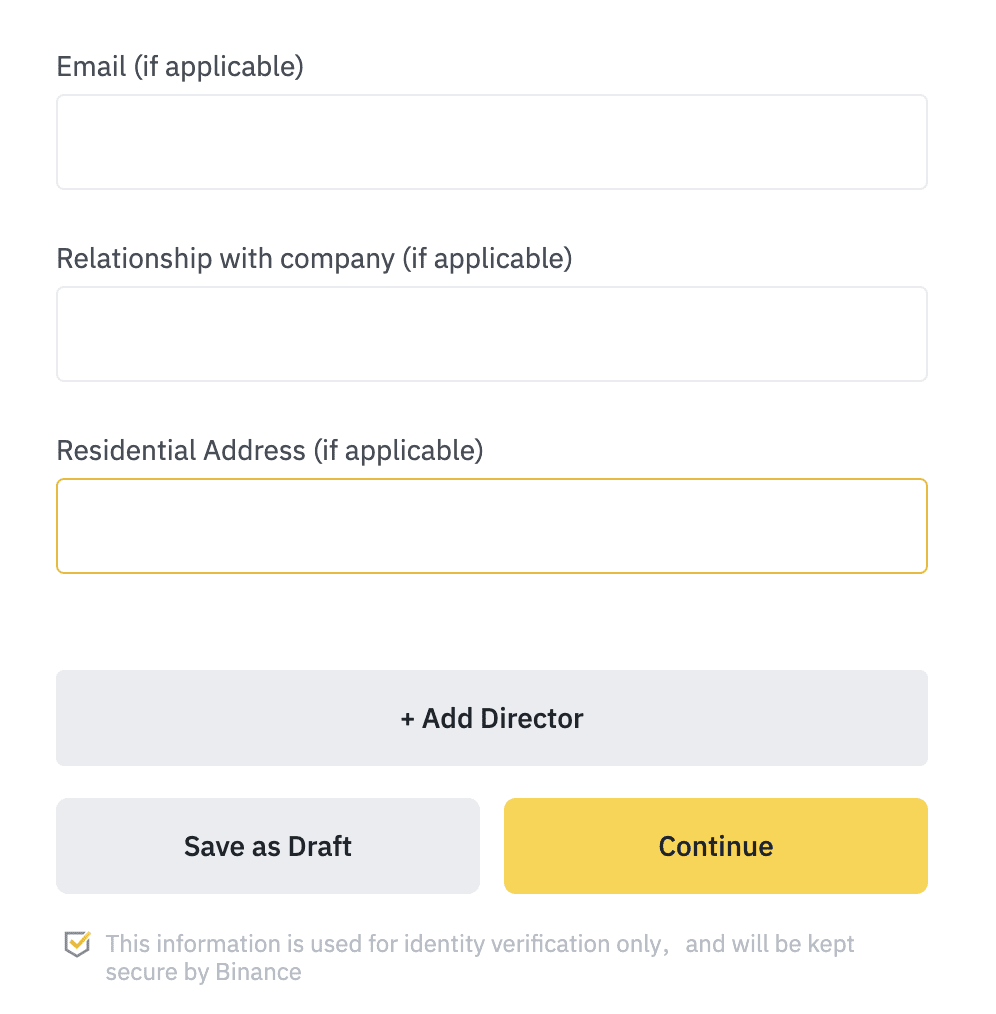Select the topmost empty text field
This screenshot has height=1014, width=996.
coord(492,142)
